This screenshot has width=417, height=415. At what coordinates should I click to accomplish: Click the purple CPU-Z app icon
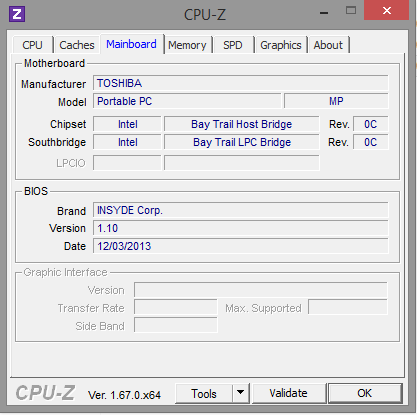[x=17, y=14]
